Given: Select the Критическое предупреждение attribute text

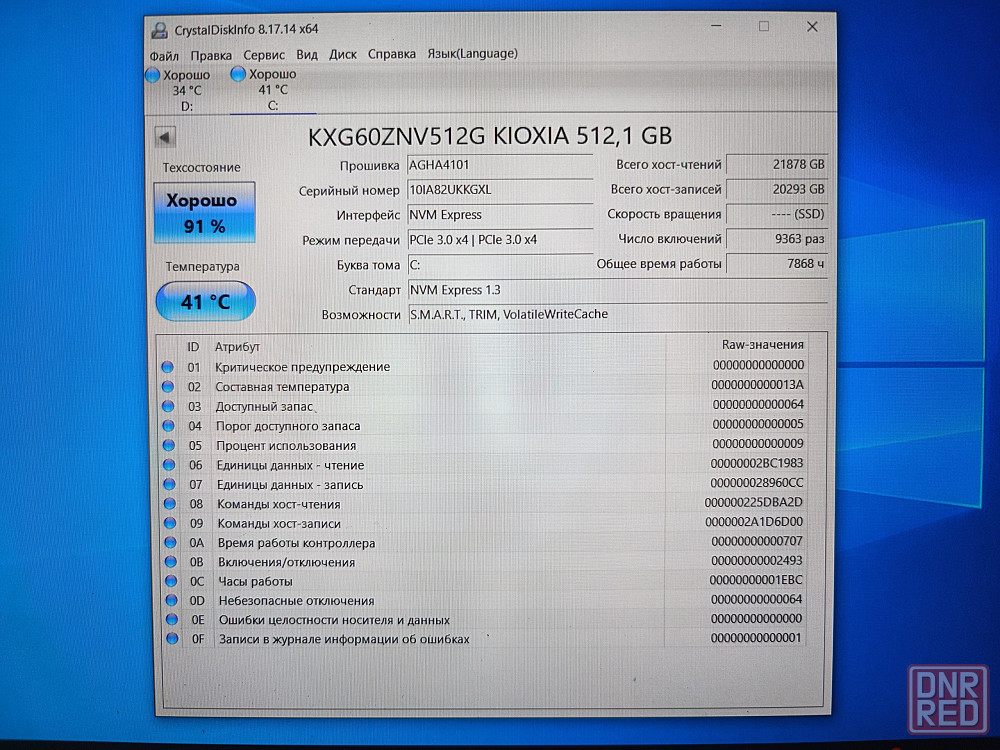Looking at the screenshot, I should coord(302,367).
